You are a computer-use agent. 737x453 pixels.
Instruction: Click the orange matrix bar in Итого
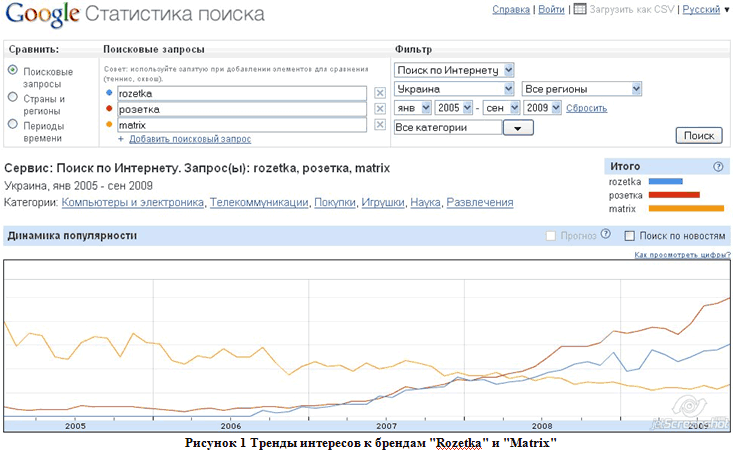[x=686, y=208]
